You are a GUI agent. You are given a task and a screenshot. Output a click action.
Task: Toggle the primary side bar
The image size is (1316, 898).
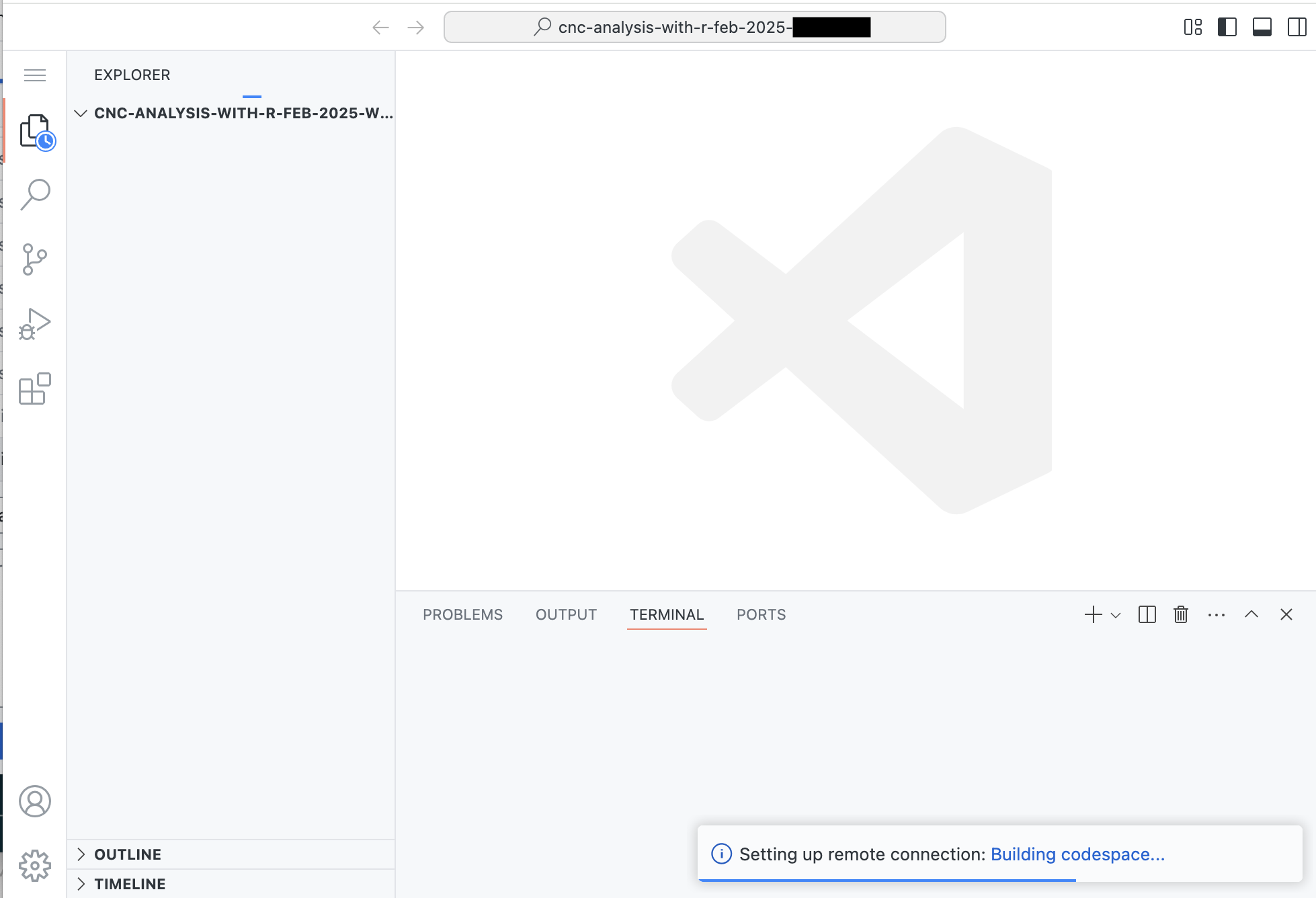(1227, 28)
